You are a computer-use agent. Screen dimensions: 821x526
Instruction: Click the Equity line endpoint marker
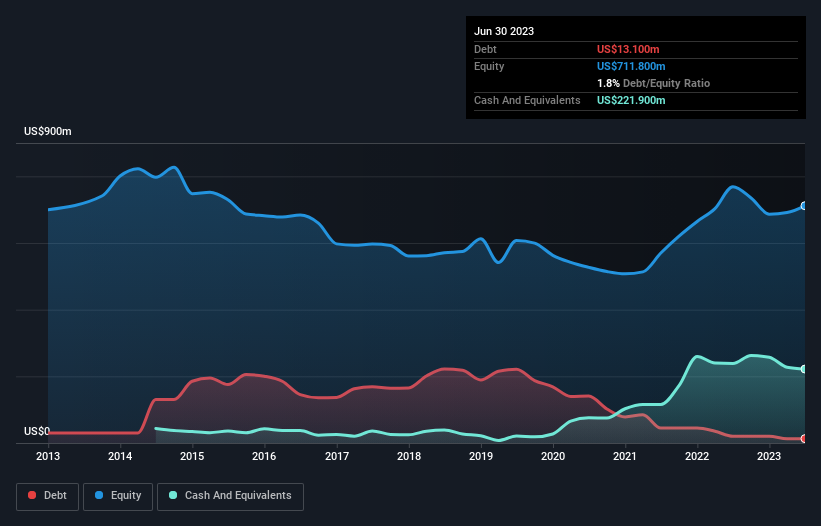[804, 206]
